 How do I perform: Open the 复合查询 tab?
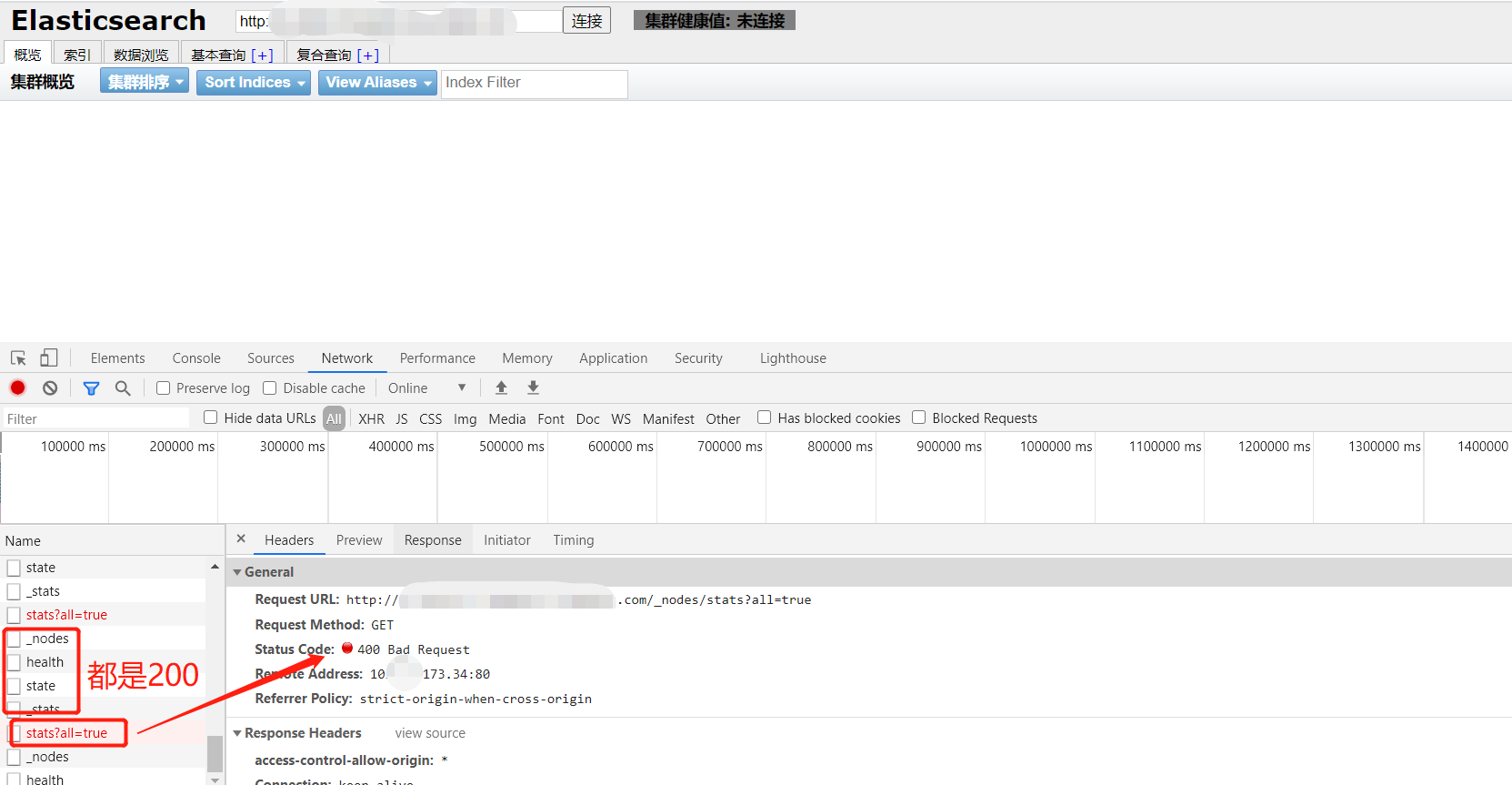pos(337,54)
